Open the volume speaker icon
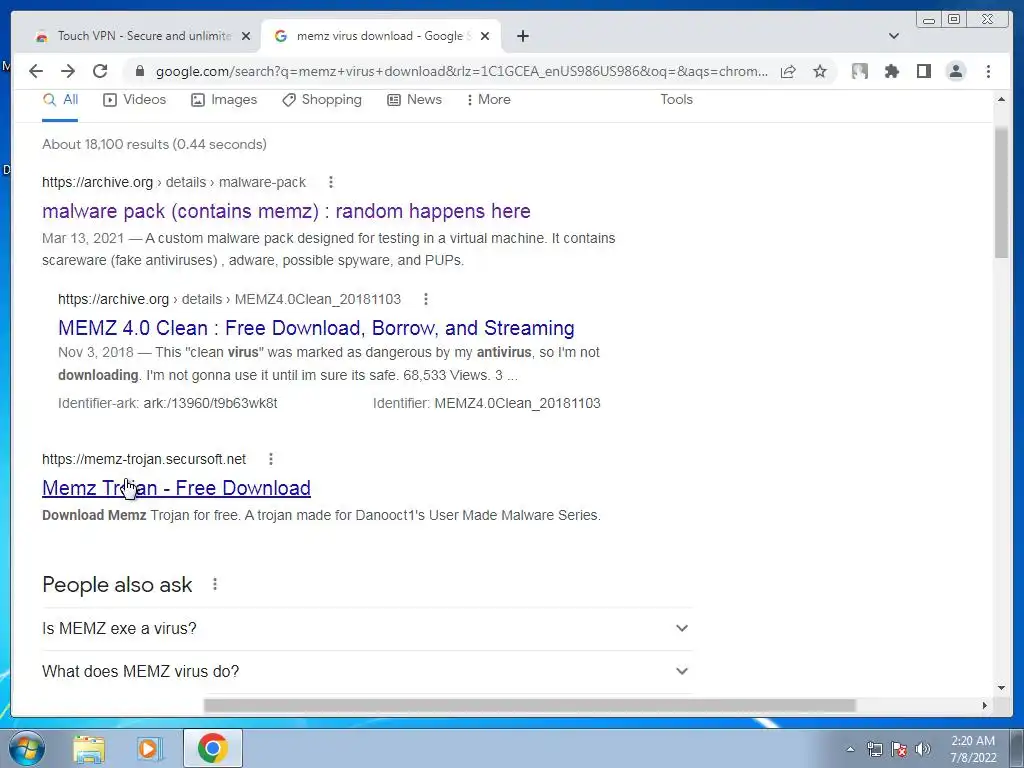This screenshot has width=1024, height=768. (923, 749)
